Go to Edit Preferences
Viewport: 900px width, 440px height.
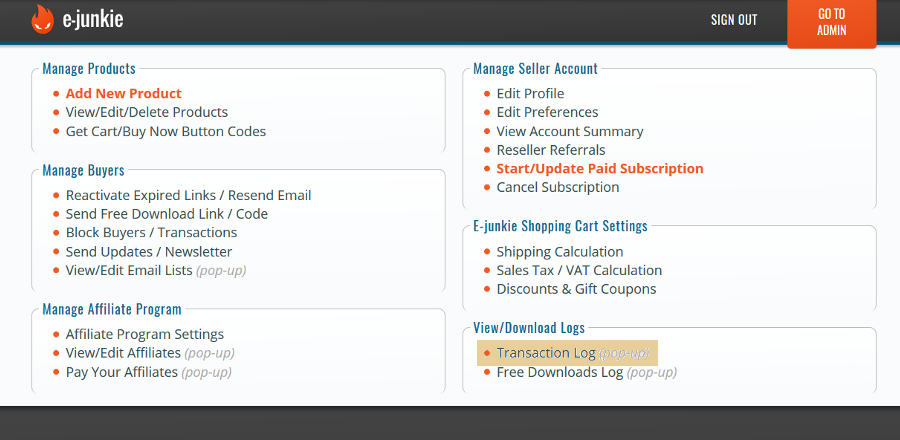click(547, 112)
